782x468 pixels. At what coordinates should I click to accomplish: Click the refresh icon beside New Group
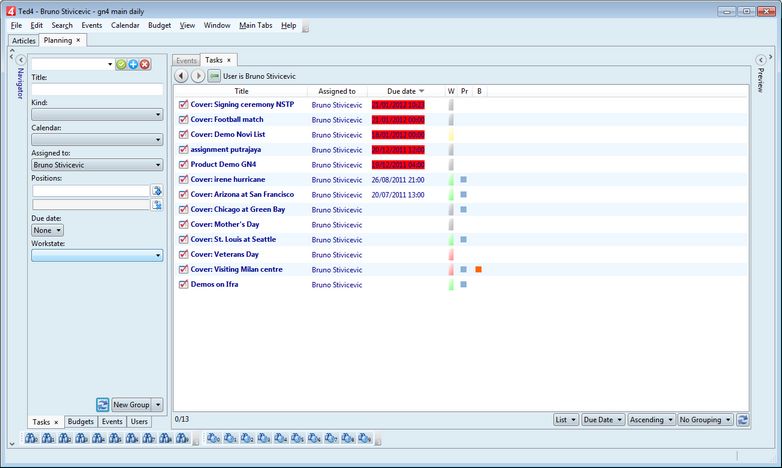[103, 405]
